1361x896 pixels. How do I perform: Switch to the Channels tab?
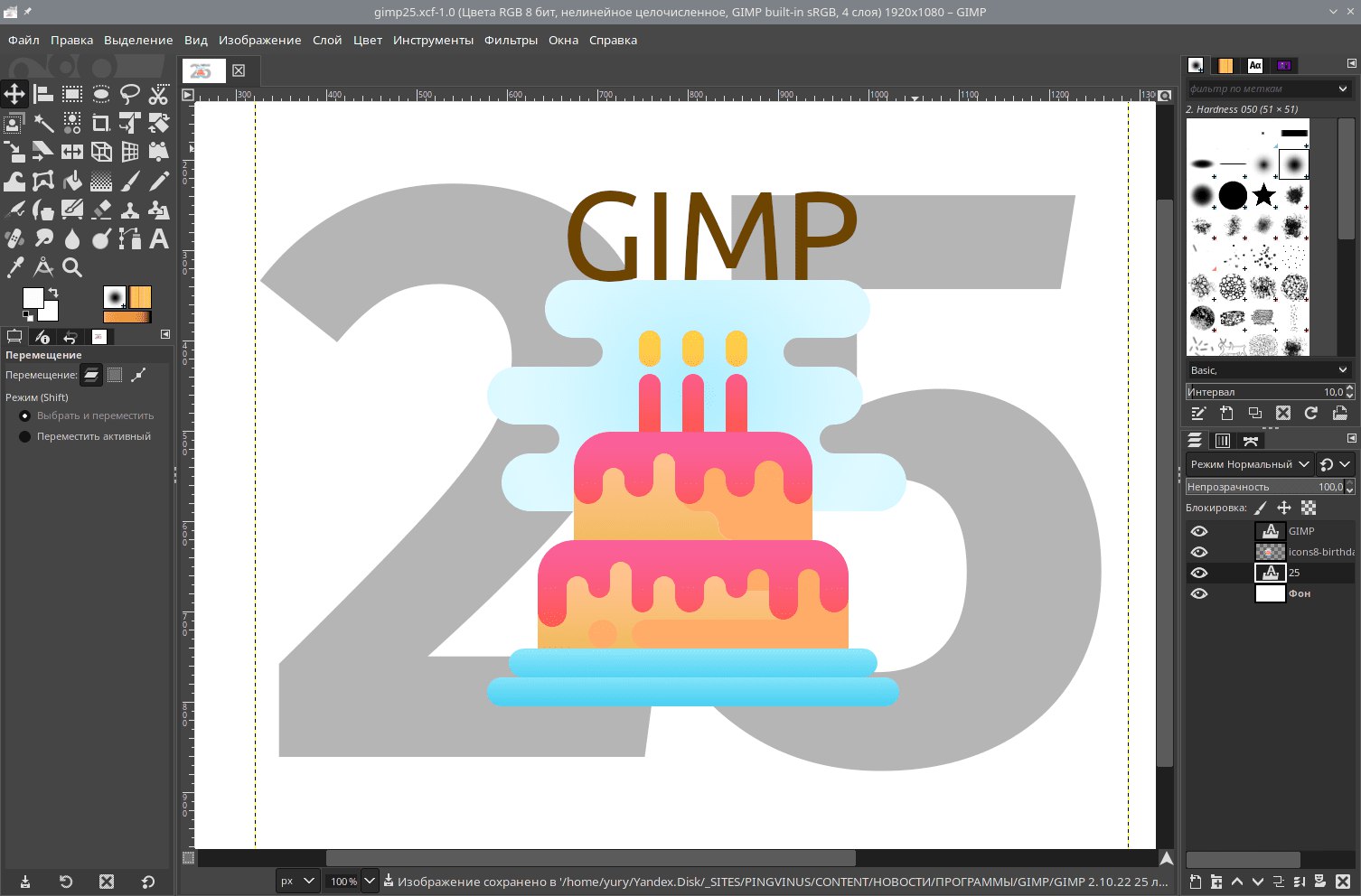[1223, 440]
